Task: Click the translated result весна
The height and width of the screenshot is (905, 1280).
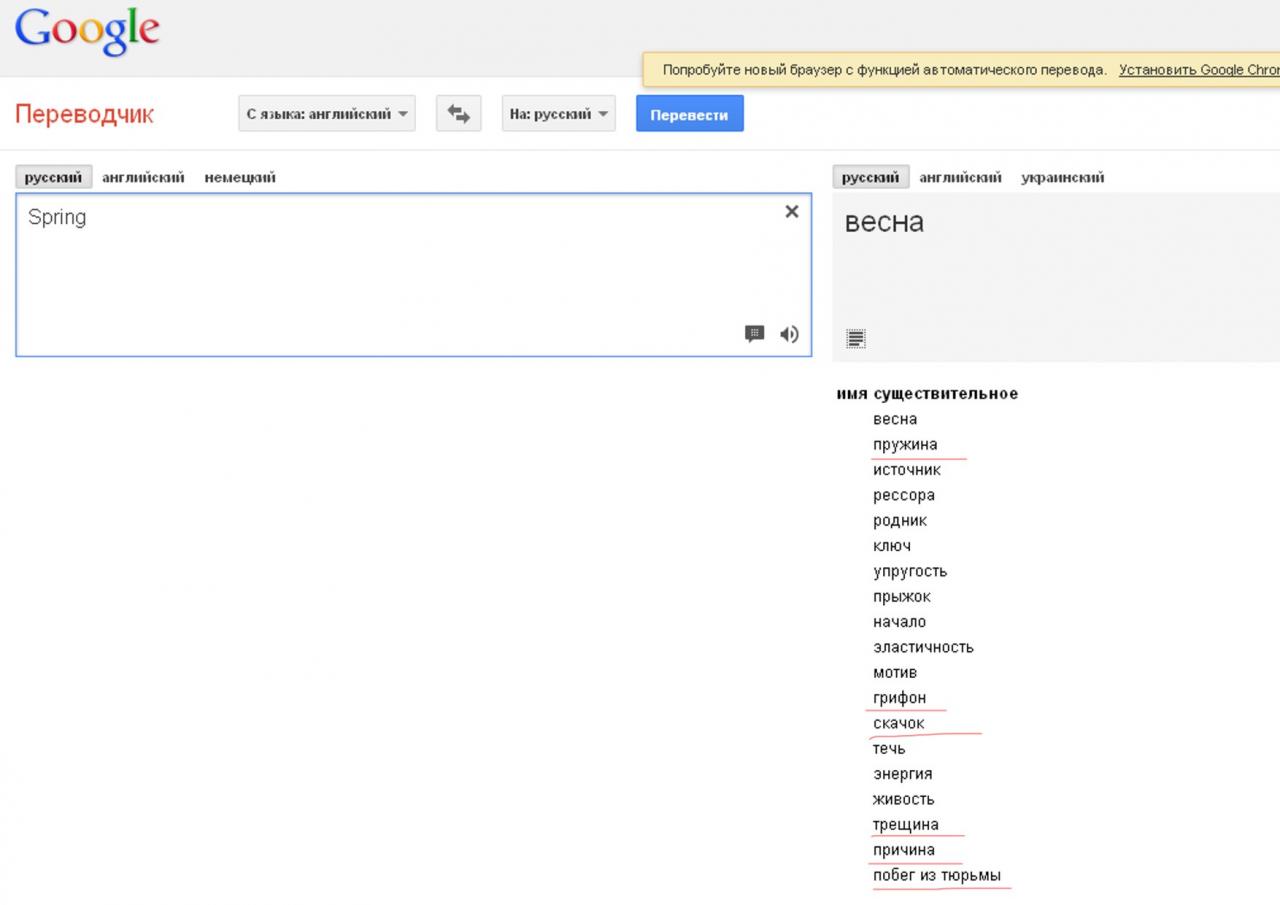Action: click(x=884, y=222)
